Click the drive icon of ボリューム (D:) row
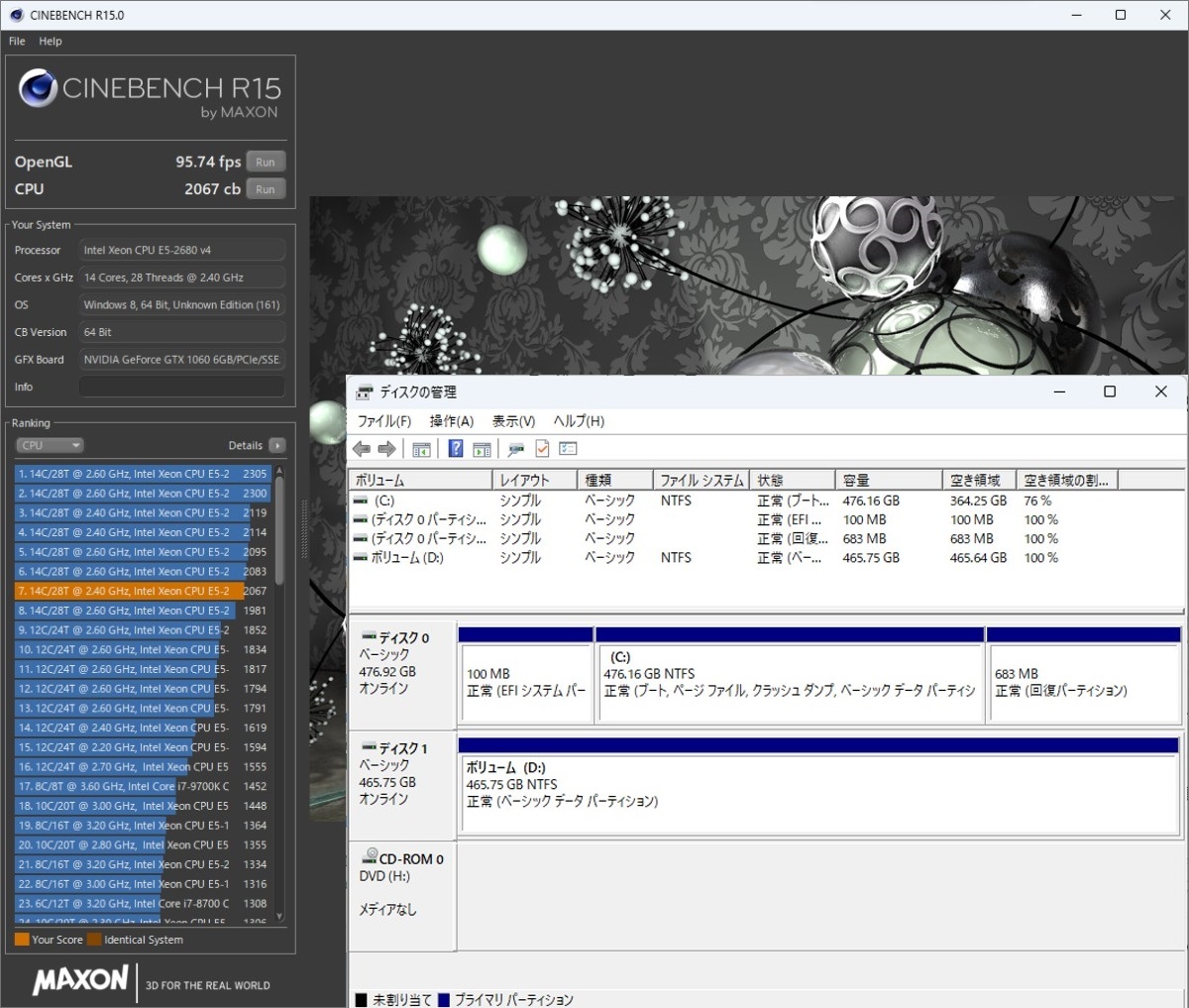 pos(361,558)
